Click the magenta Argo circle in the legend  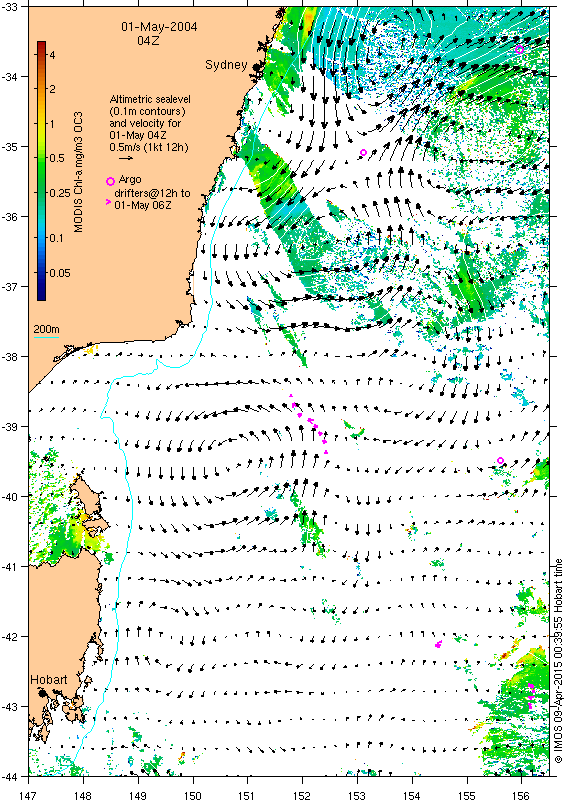110,182
